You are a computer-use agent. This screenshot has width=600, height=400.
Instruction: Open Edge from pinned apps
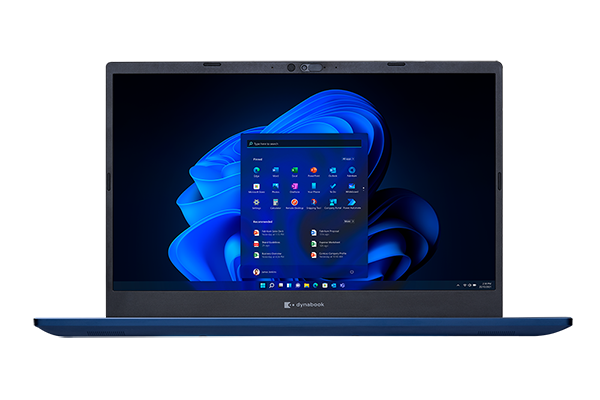(x=257, y=171)
